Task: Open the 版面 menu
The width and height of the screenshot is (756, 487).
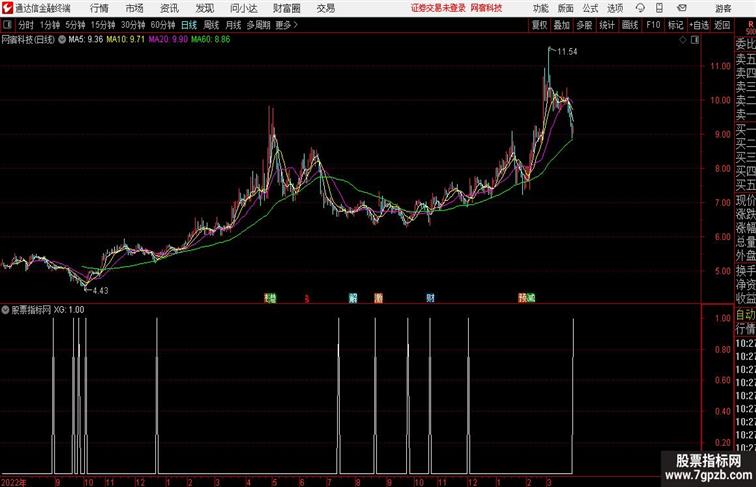Action: click(x=566, y=8)
